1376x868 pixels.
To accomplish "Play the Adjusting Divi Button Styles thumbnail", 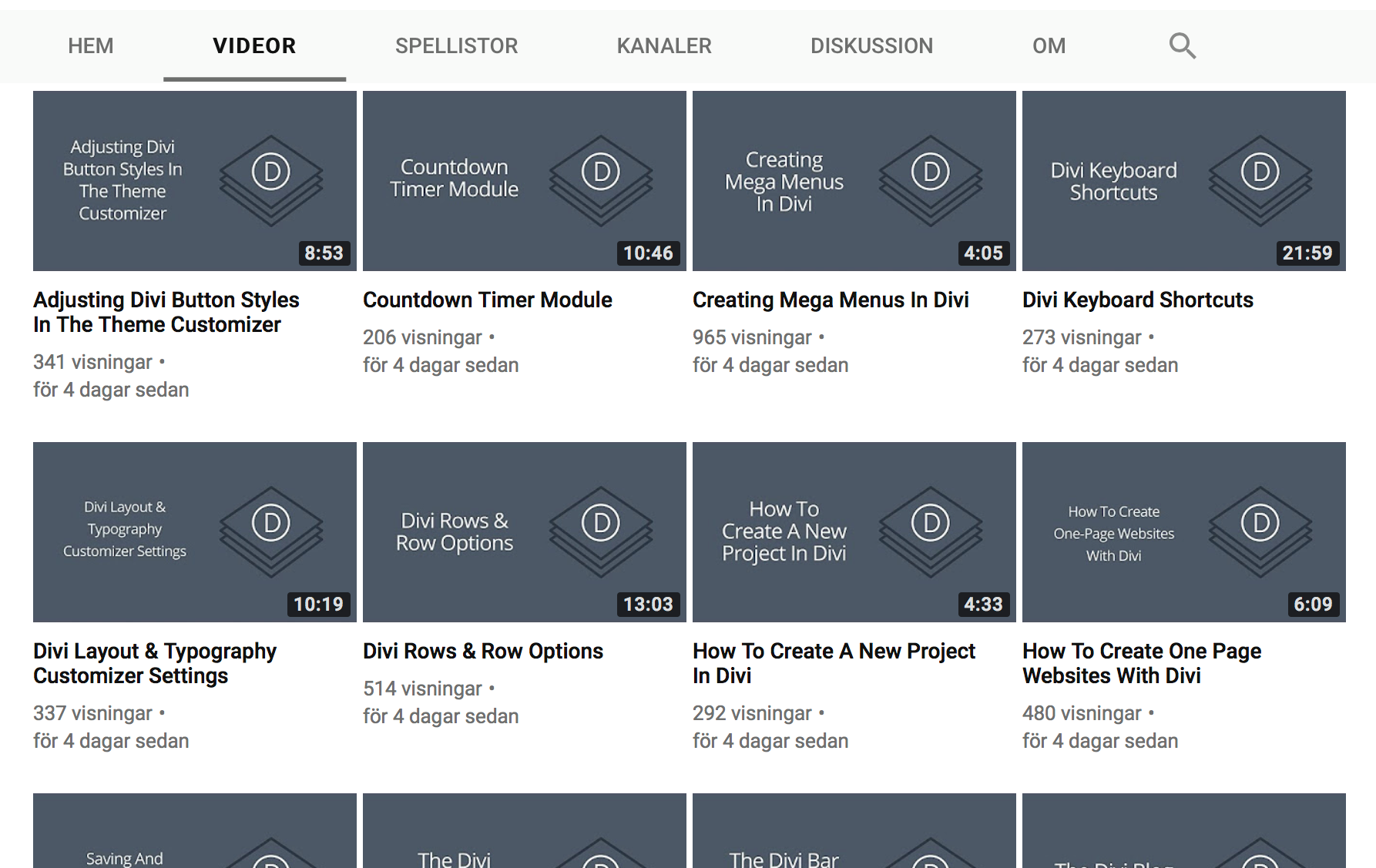I will (195, 181).
